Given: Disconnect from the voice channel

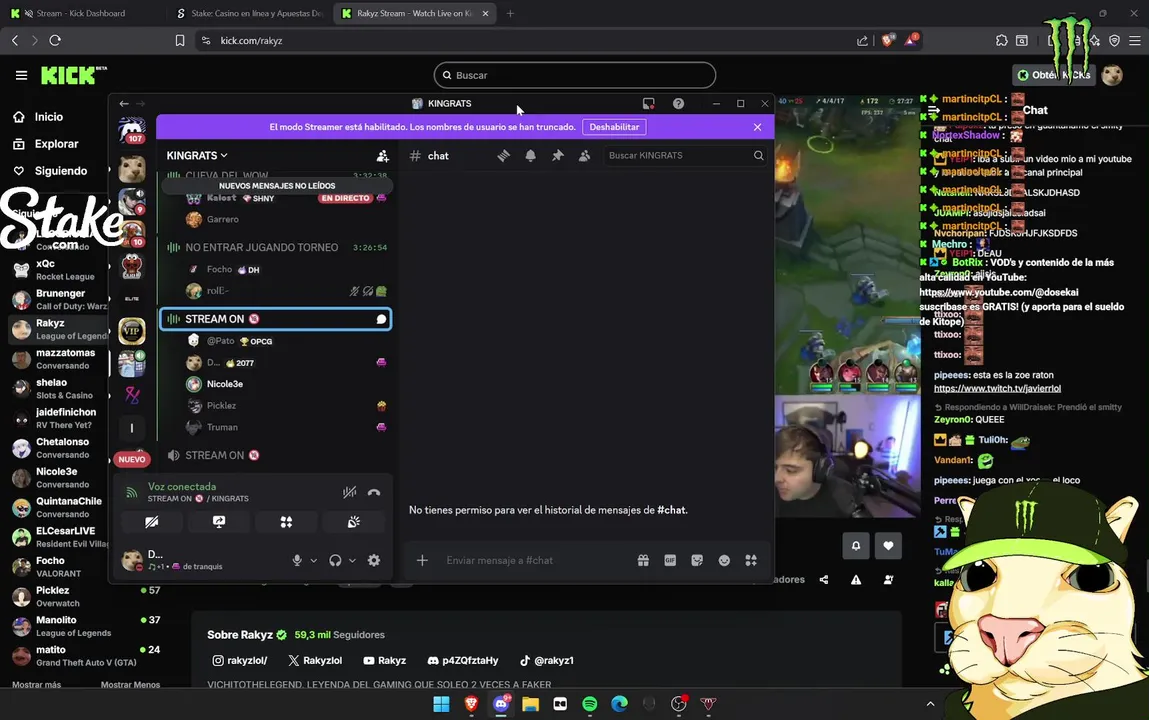Looking at the screenshot, I should pos(374,492).
